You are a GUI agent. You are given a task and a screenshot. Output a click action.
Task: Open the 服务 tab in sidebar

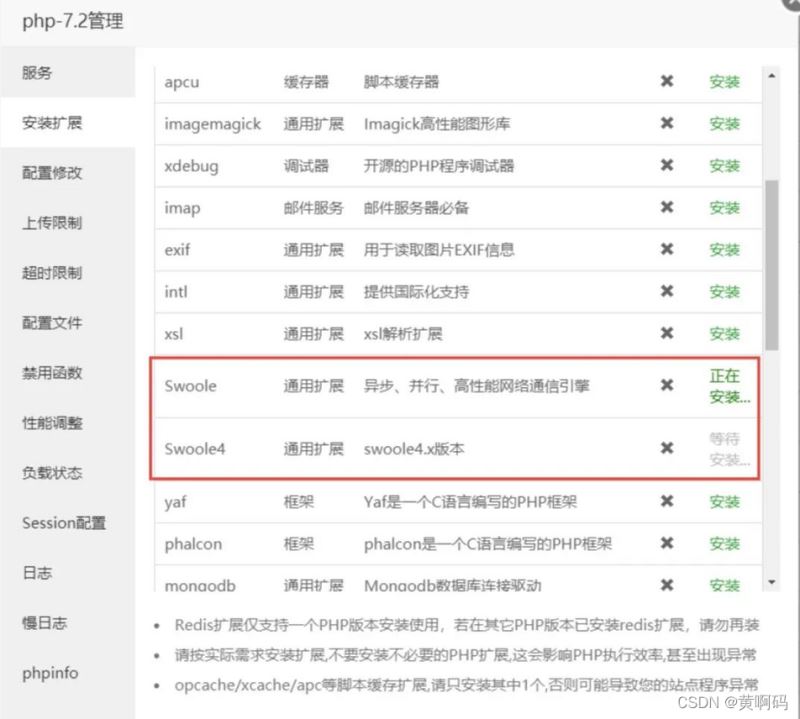pyautogui.click(x=38, y=73)
